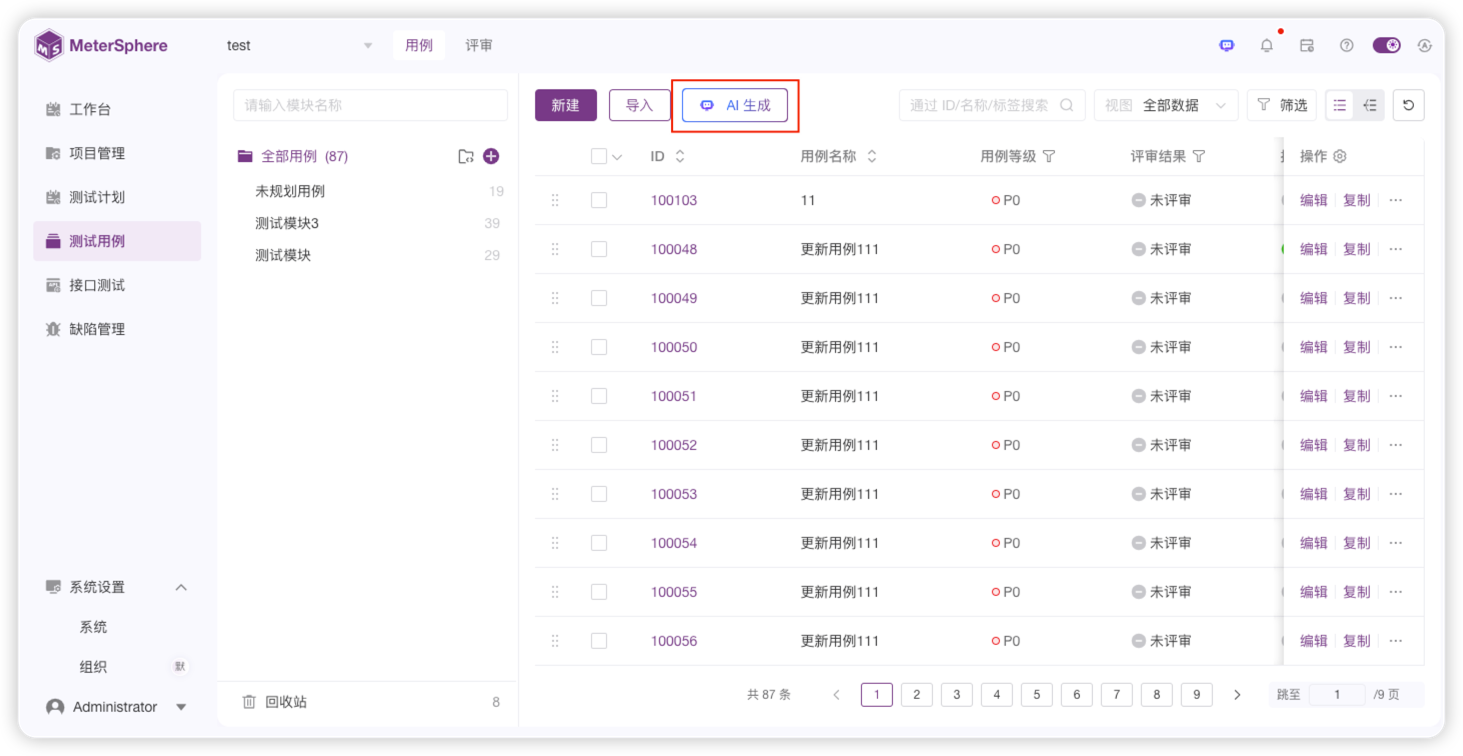The height and width of the screenshot is (756, 1463).
Task: Tick the select-all checkbox in the table header
Action: (x=599, y=156)
